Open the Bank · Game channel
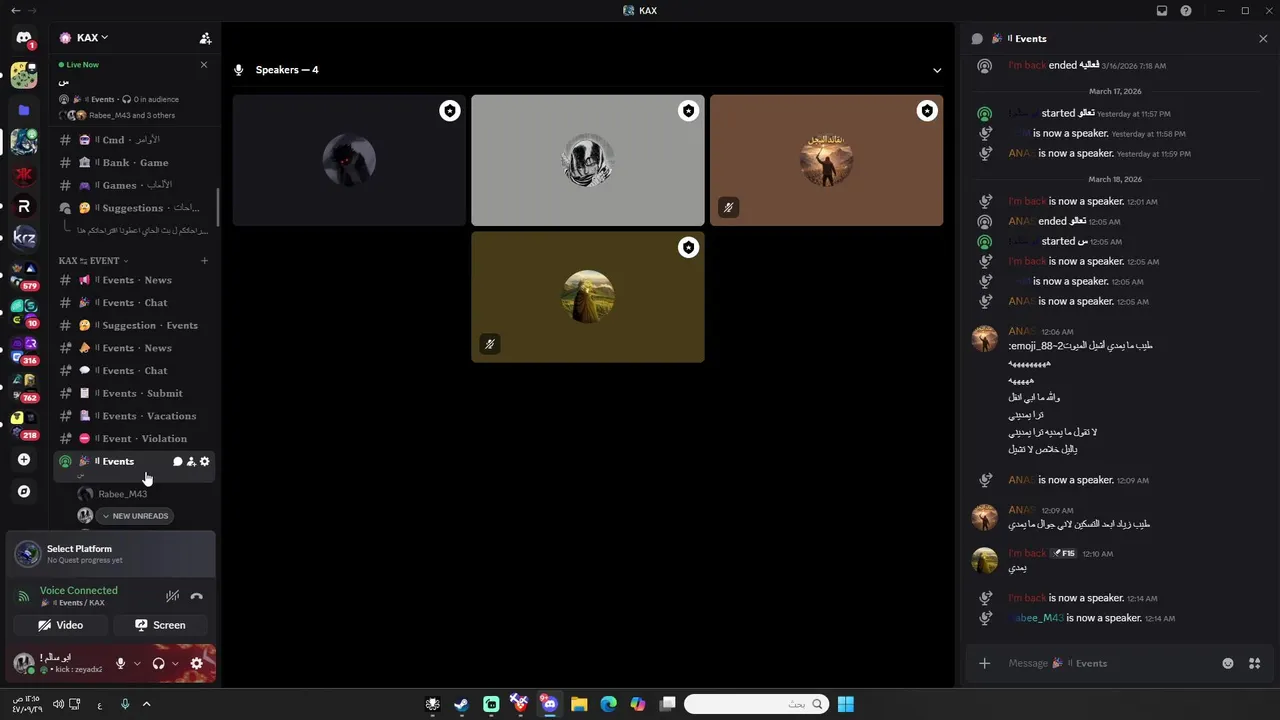 134,163
